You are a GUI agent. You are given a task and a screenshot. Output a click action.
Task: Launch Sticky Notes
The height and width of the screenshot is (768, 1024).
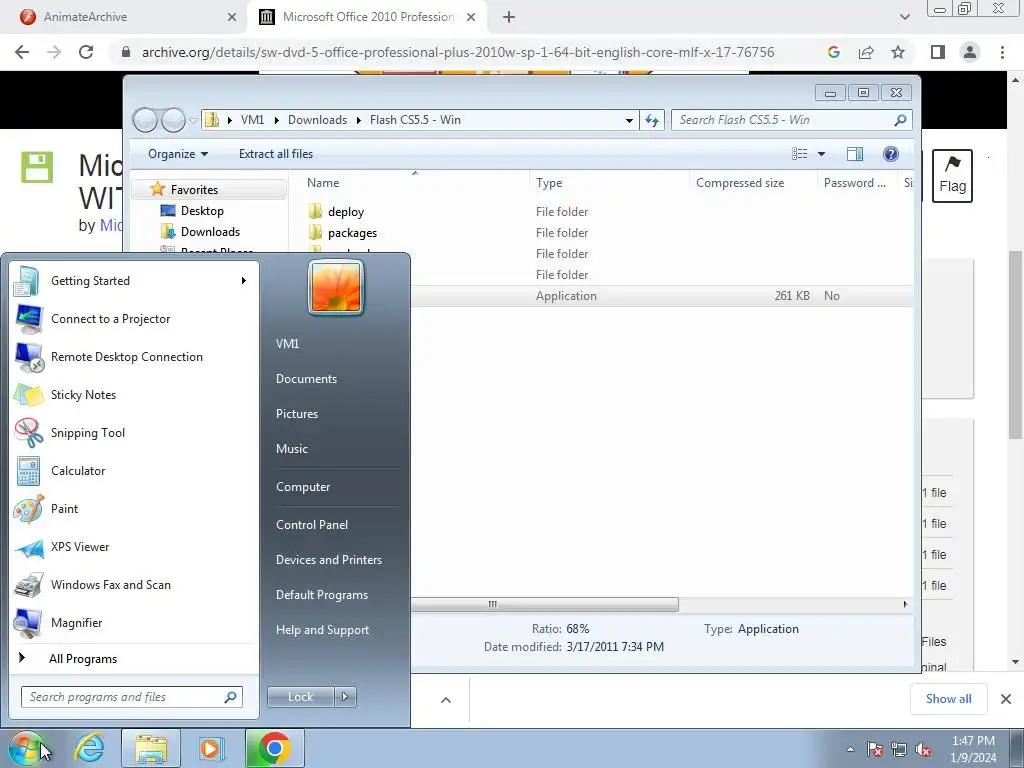point(133,394)
